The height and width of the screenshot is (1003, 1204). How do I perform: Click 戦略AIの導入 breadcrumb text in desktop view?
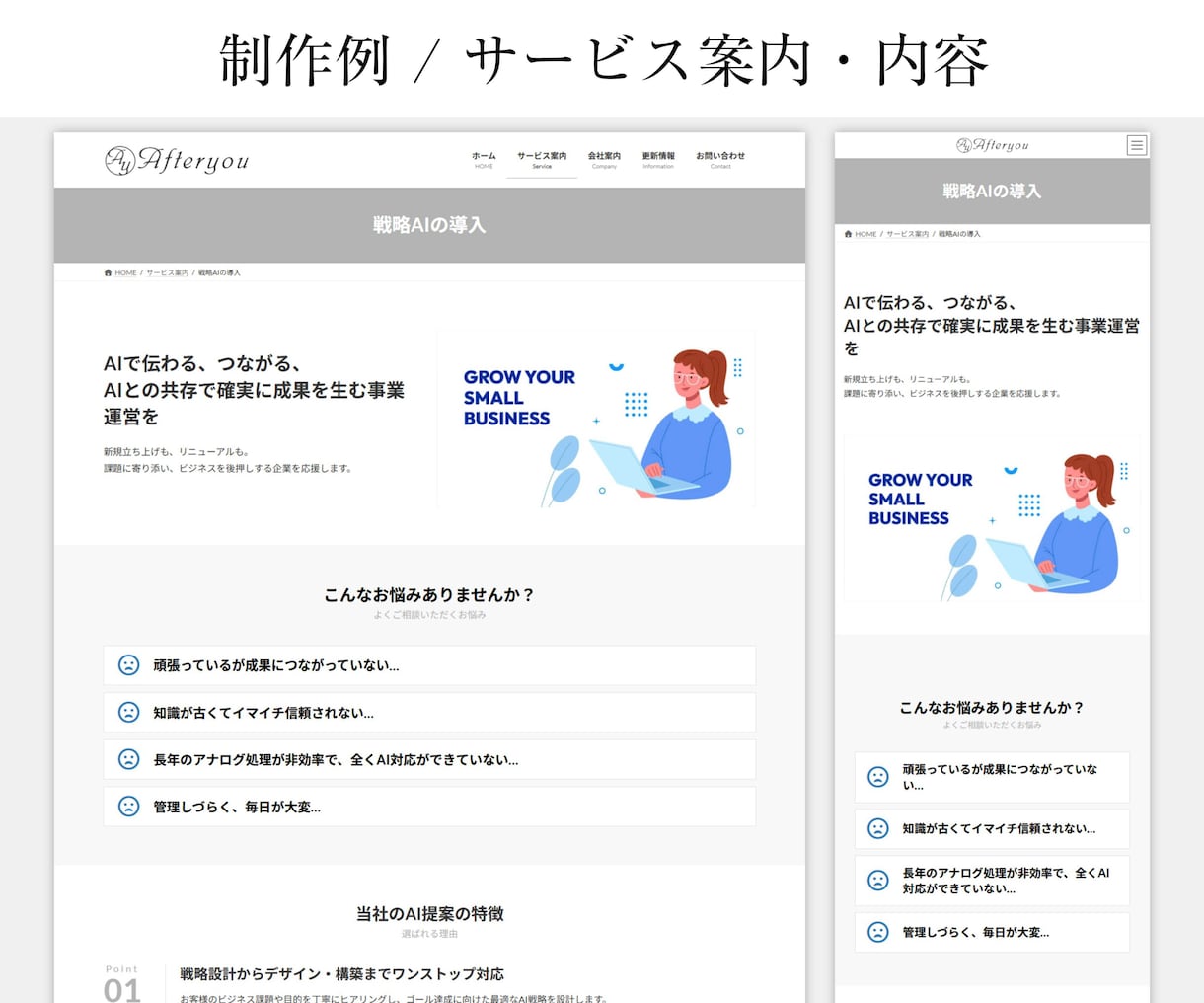pos(219,272)
